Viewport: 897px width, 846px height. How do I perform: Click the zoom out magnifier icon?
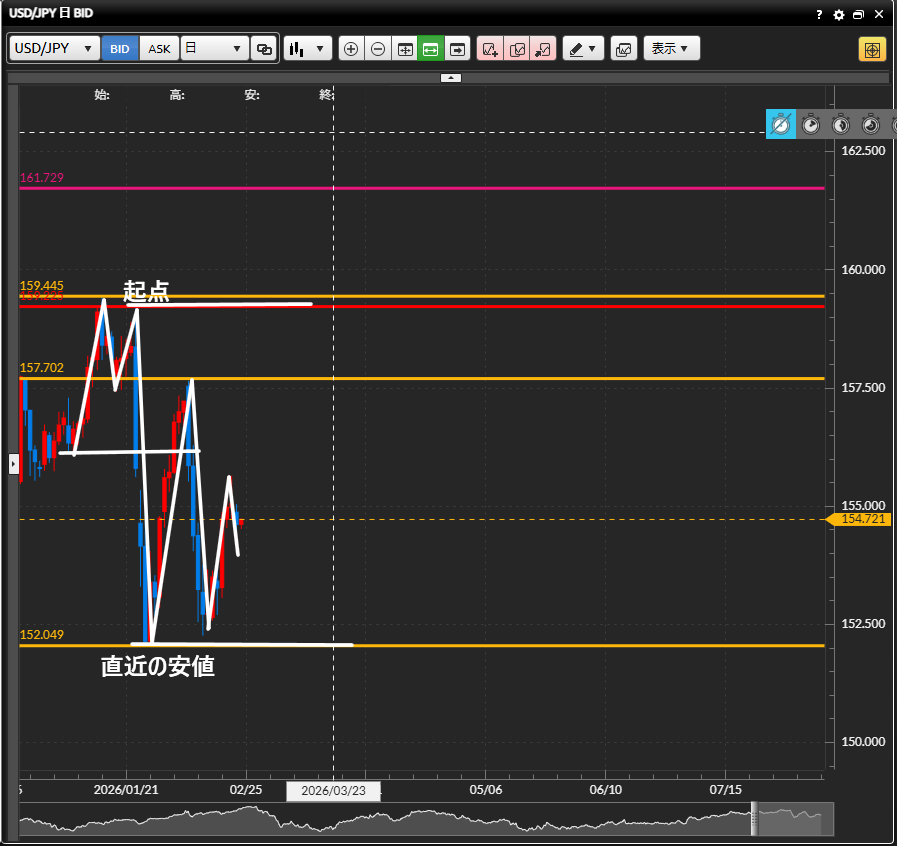[x=378, y=49]
